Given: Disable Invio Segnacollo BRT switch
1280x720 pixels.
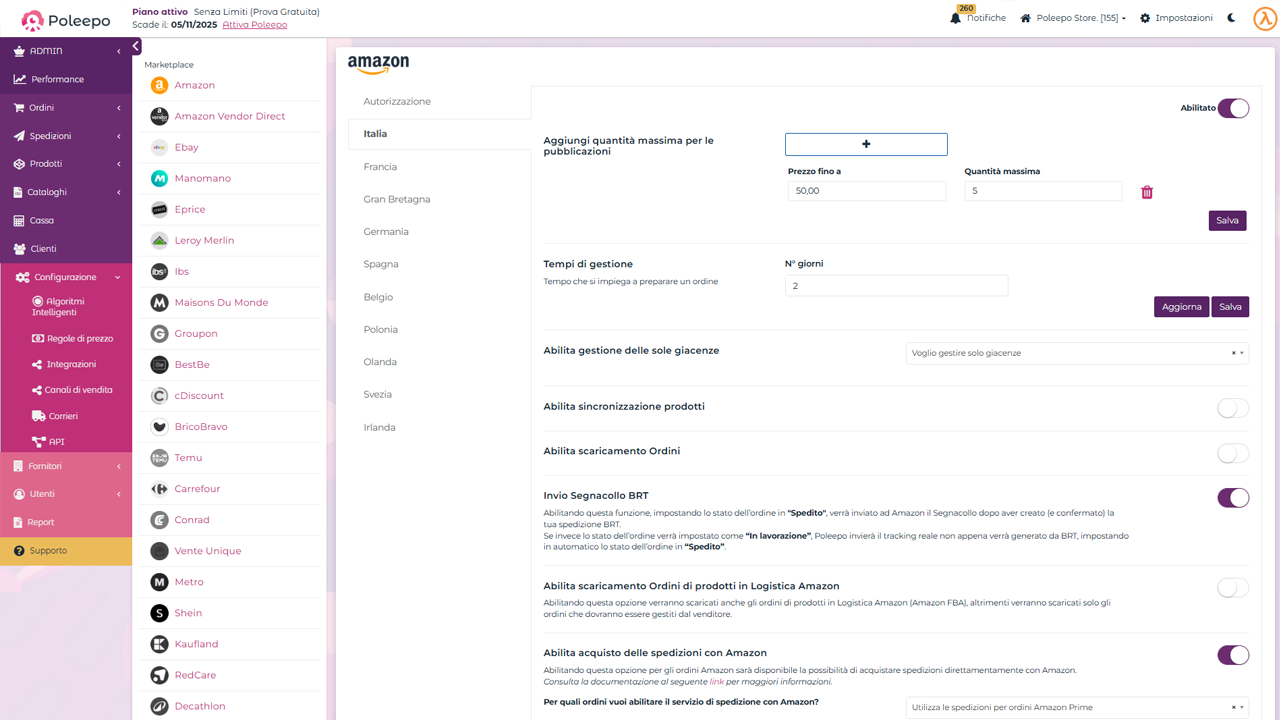Looking at the screenshot, I should pyautogui.click(x=1233, y=498).
